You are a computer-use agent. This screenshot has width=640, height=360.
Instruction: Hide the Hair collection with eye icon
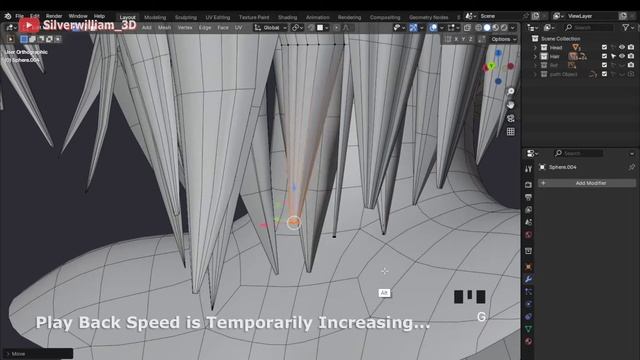[x=622, y=57]
